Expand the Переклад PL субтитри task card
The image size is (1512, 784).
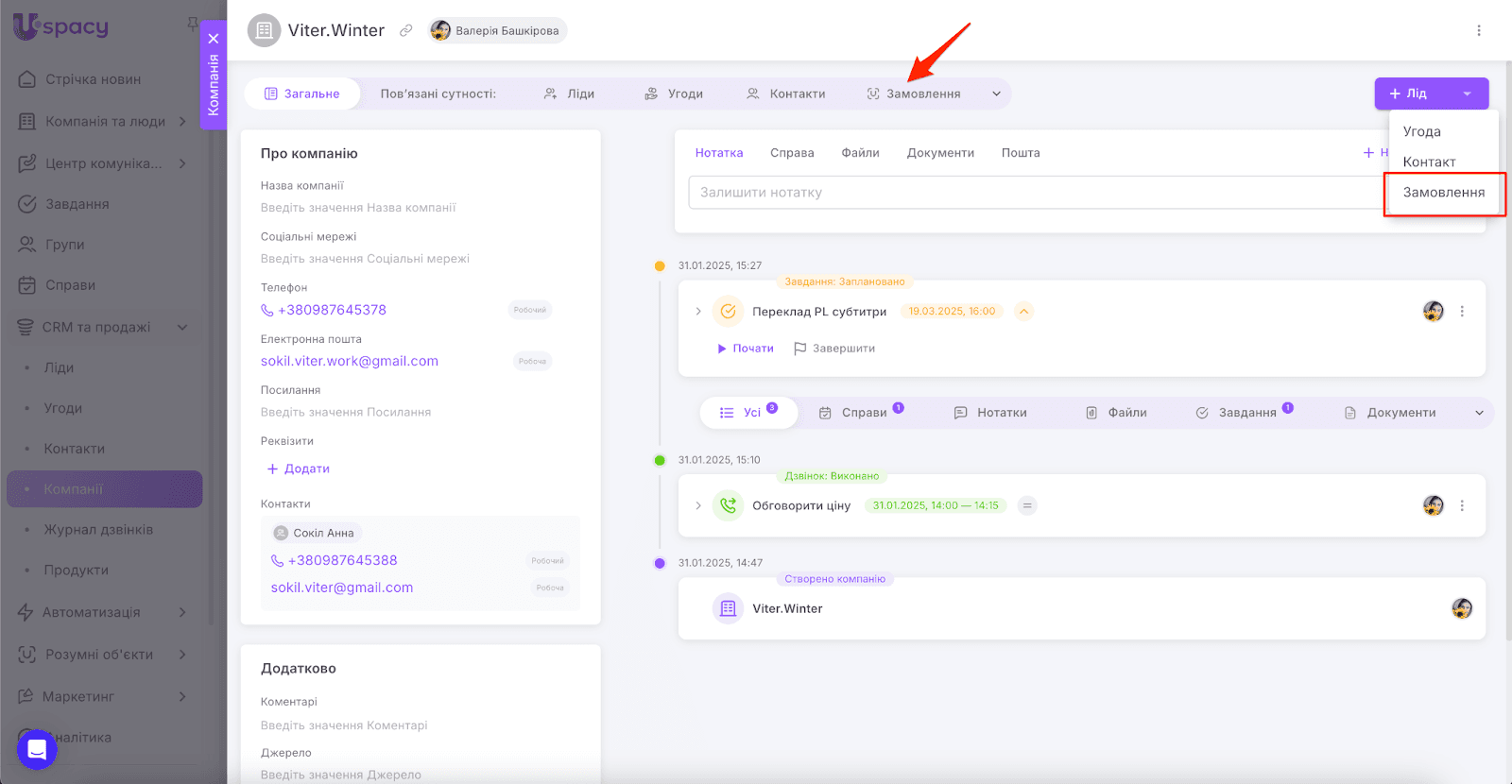(x=698, y=311)
